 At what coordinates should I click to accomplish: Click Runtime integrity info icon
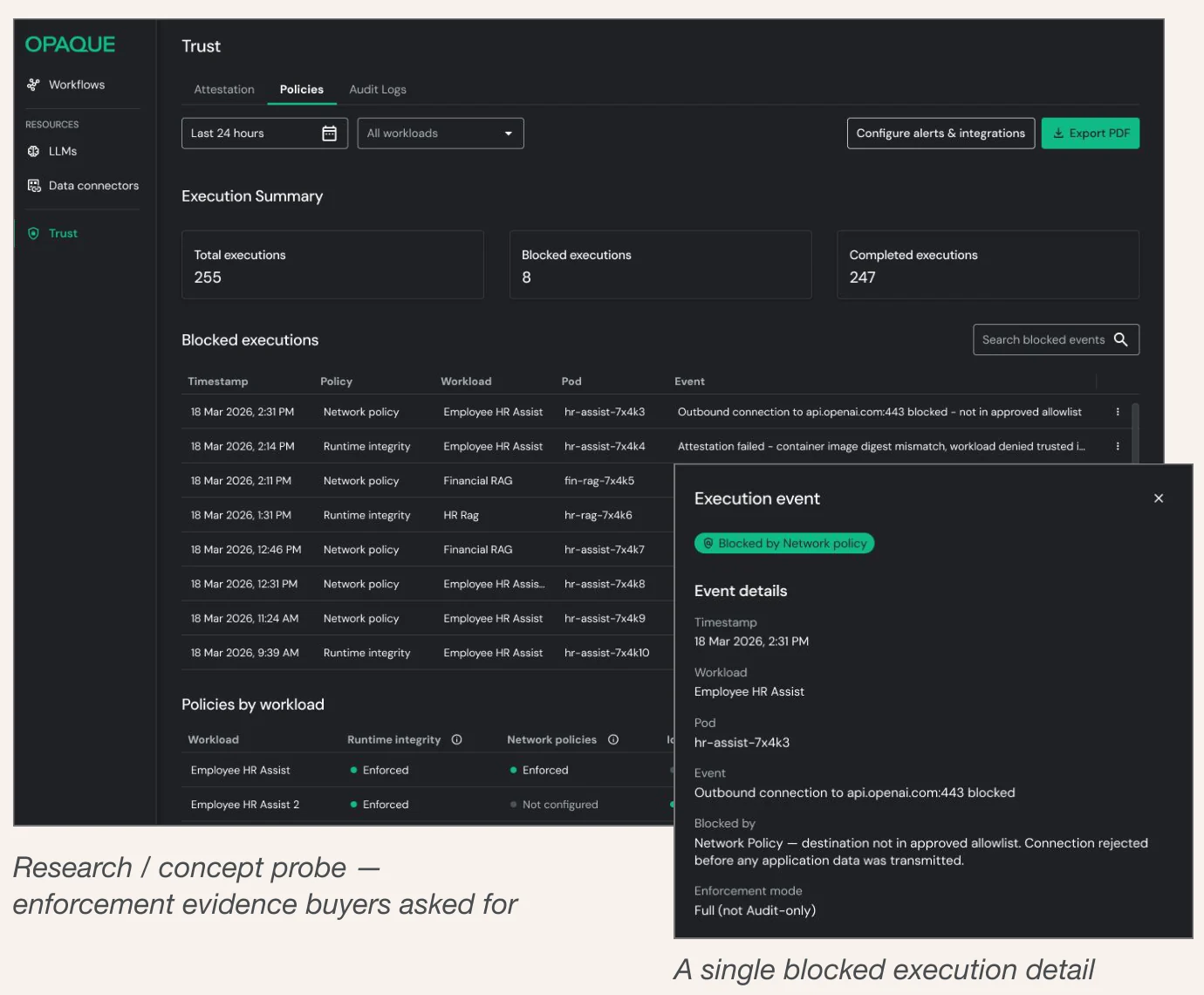[456, 739]
